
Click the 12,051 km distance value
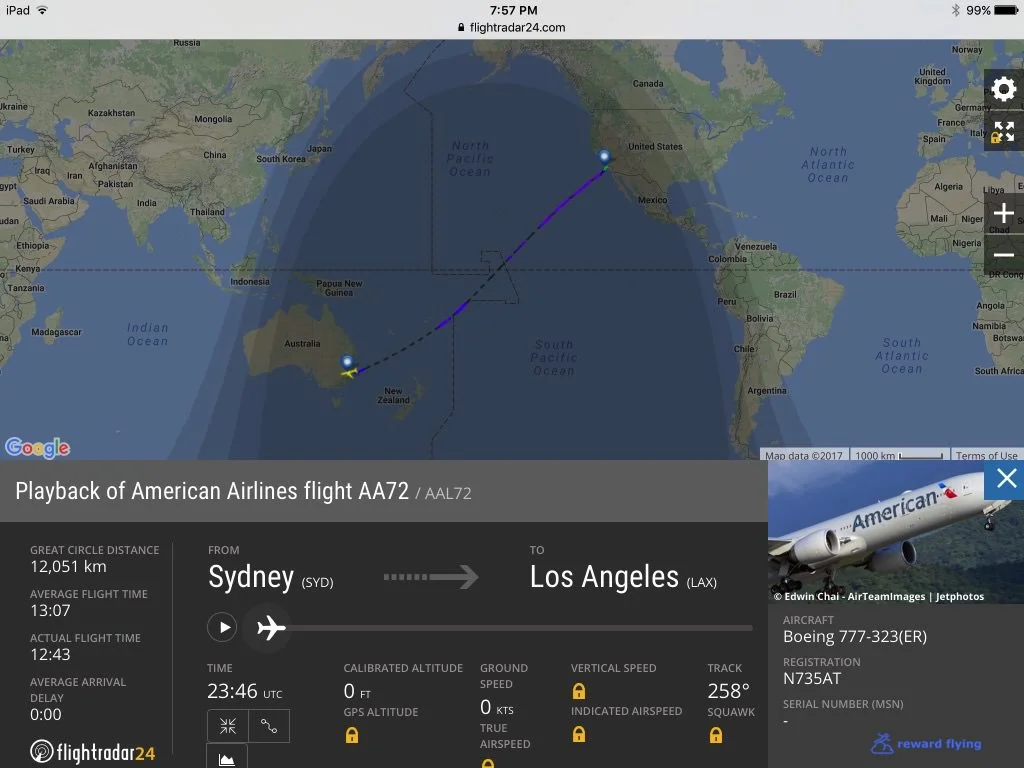(x=68, y=567)
